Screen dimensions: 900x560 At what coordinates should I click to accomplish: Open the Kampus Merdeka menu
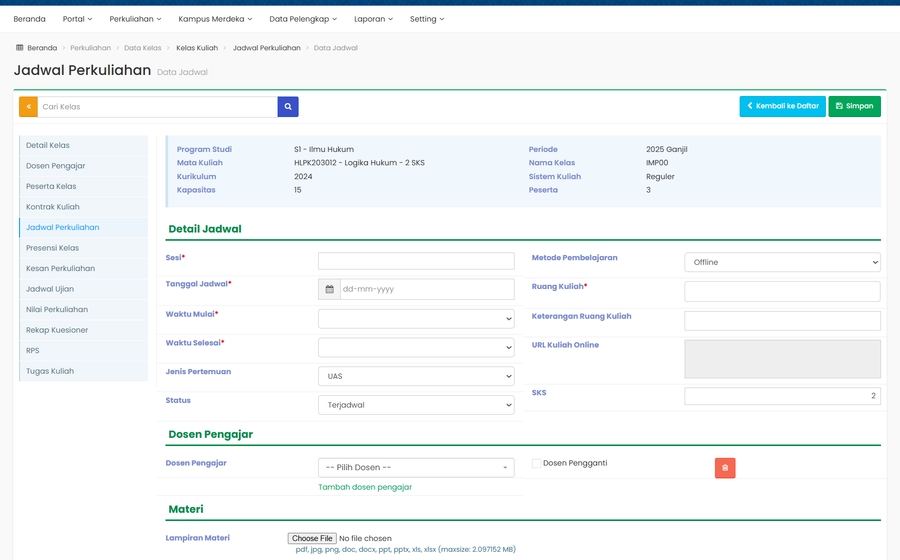[x=215, y=19]
